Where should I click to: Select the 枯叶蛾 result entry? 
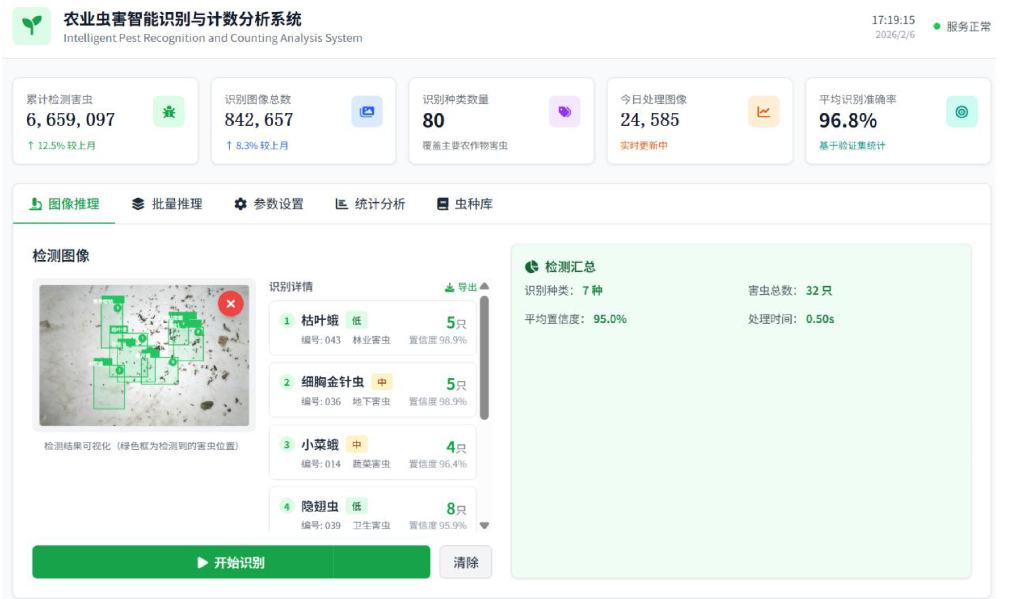click(372, 329)
